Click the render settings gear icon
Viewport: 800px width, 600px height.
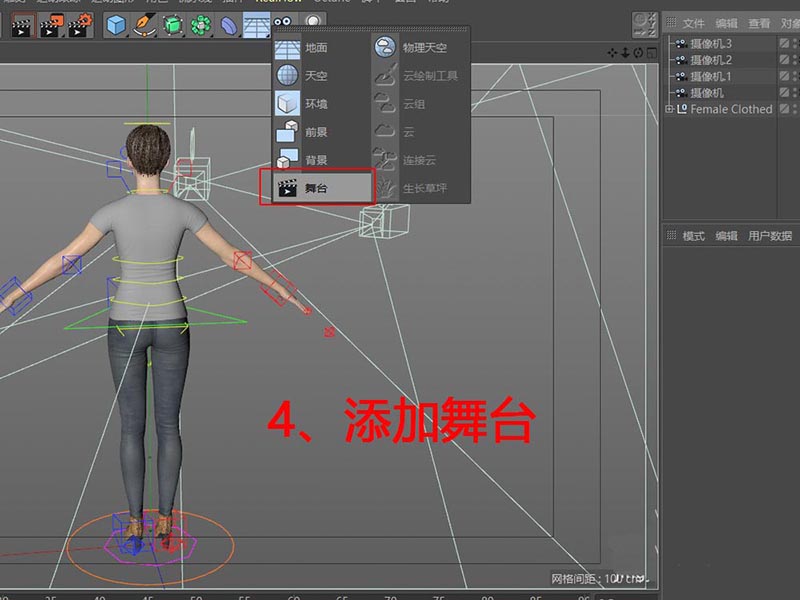78,25
